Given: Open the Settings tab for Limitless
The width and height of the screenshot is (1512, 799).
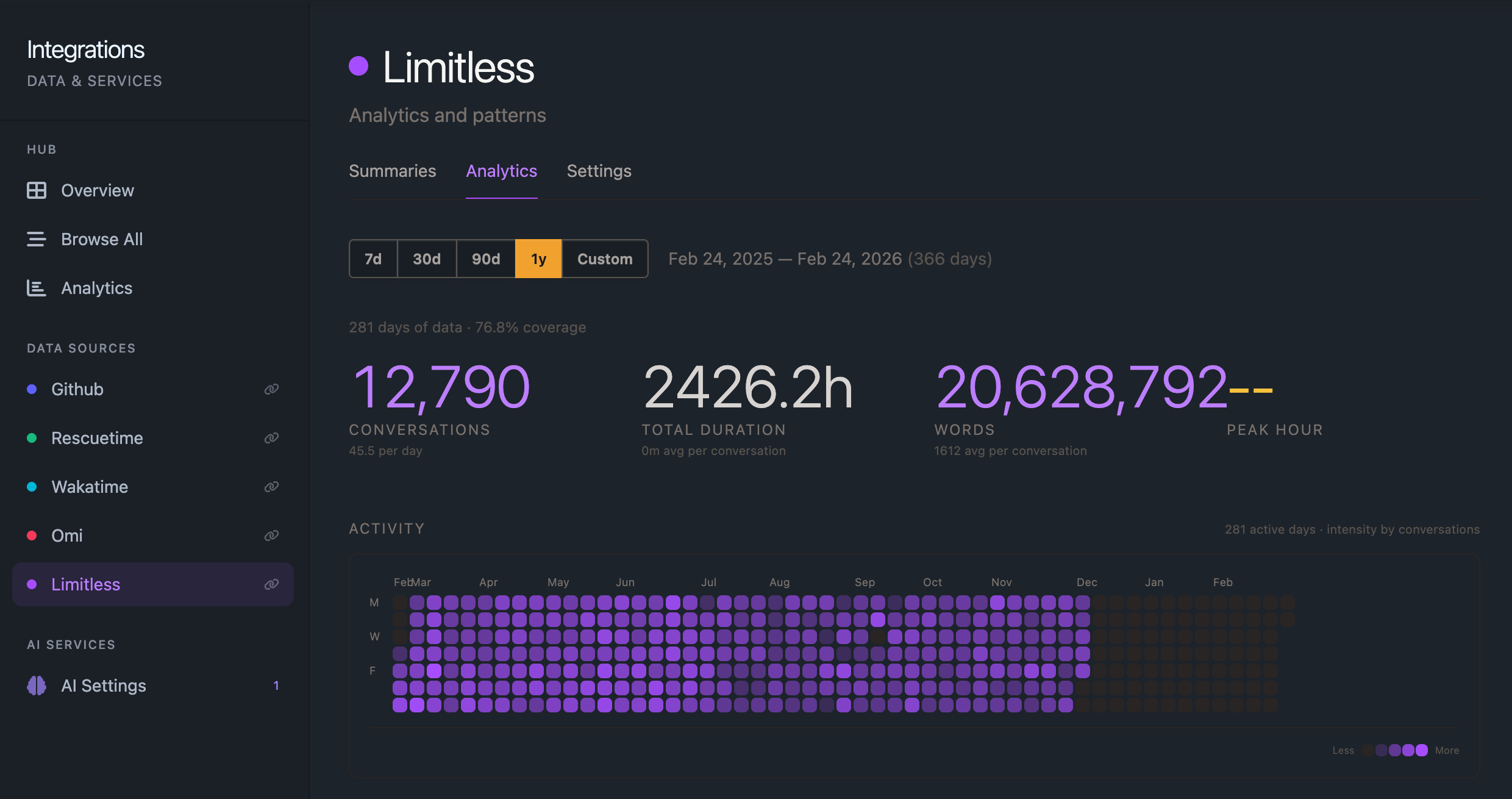Looking at the screenshot, I should [x=599, y=171].
